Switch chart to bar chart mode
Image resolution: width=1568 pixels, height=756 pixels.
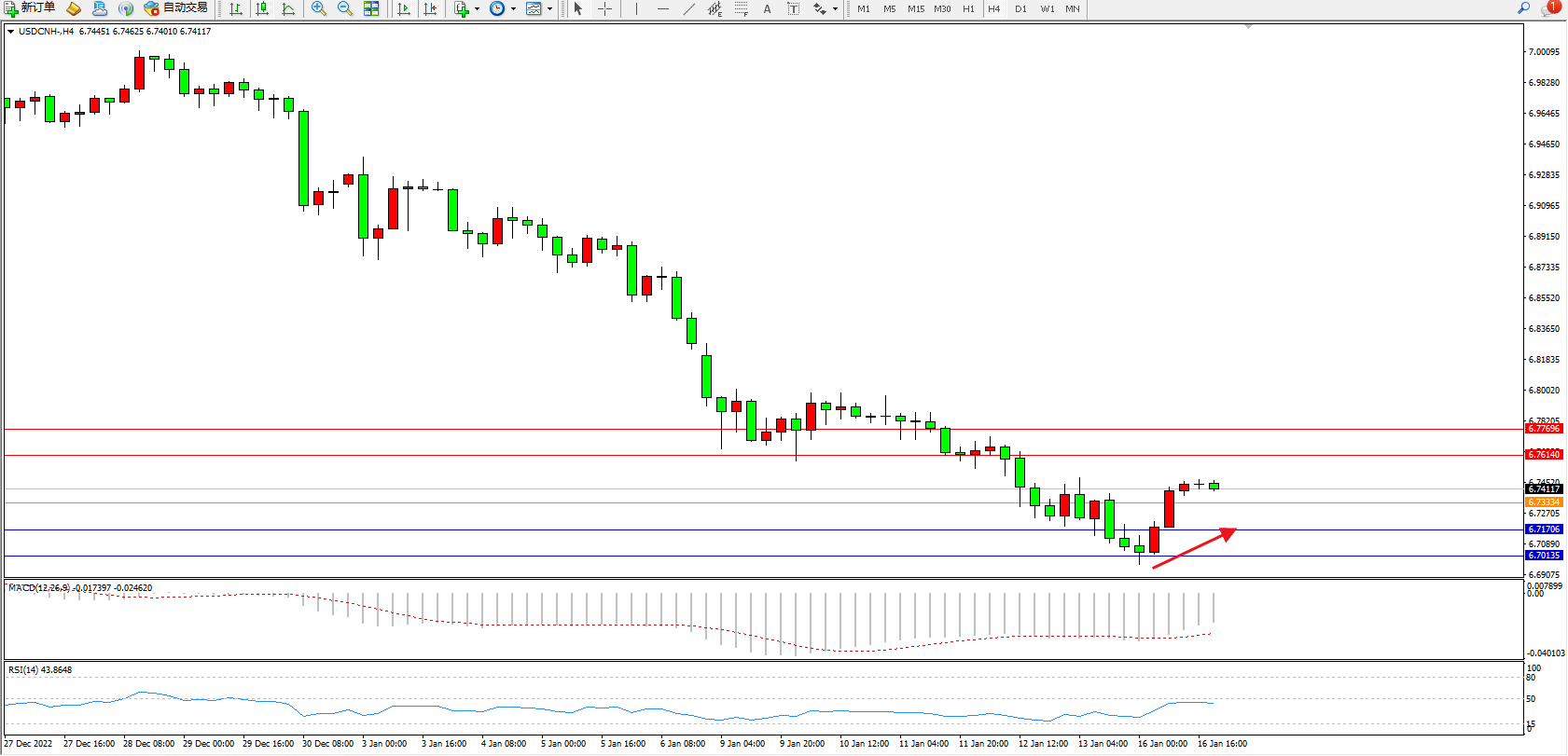[236, 8]
